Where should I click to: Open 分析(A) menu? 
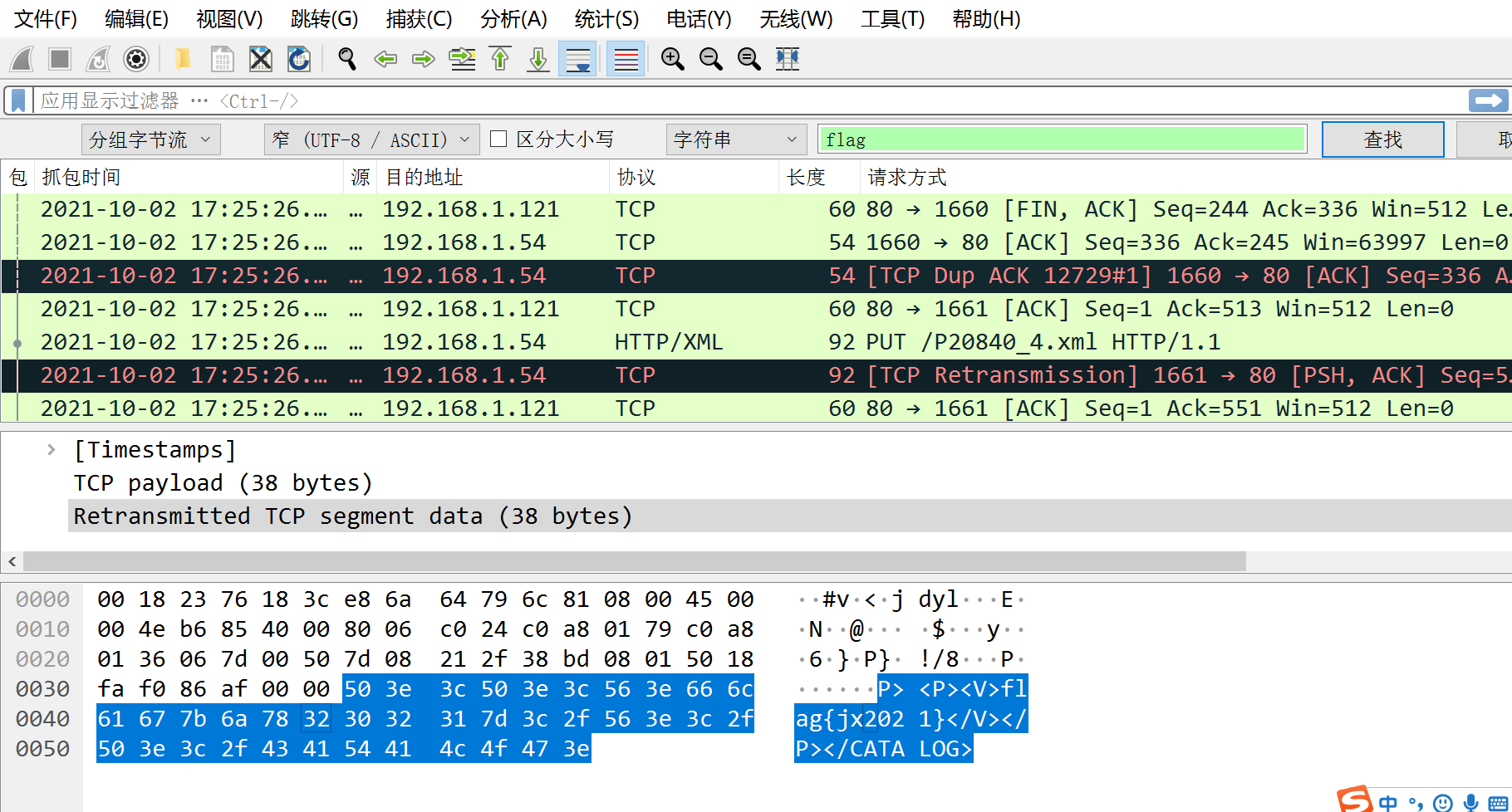click(x=513, y=19)
